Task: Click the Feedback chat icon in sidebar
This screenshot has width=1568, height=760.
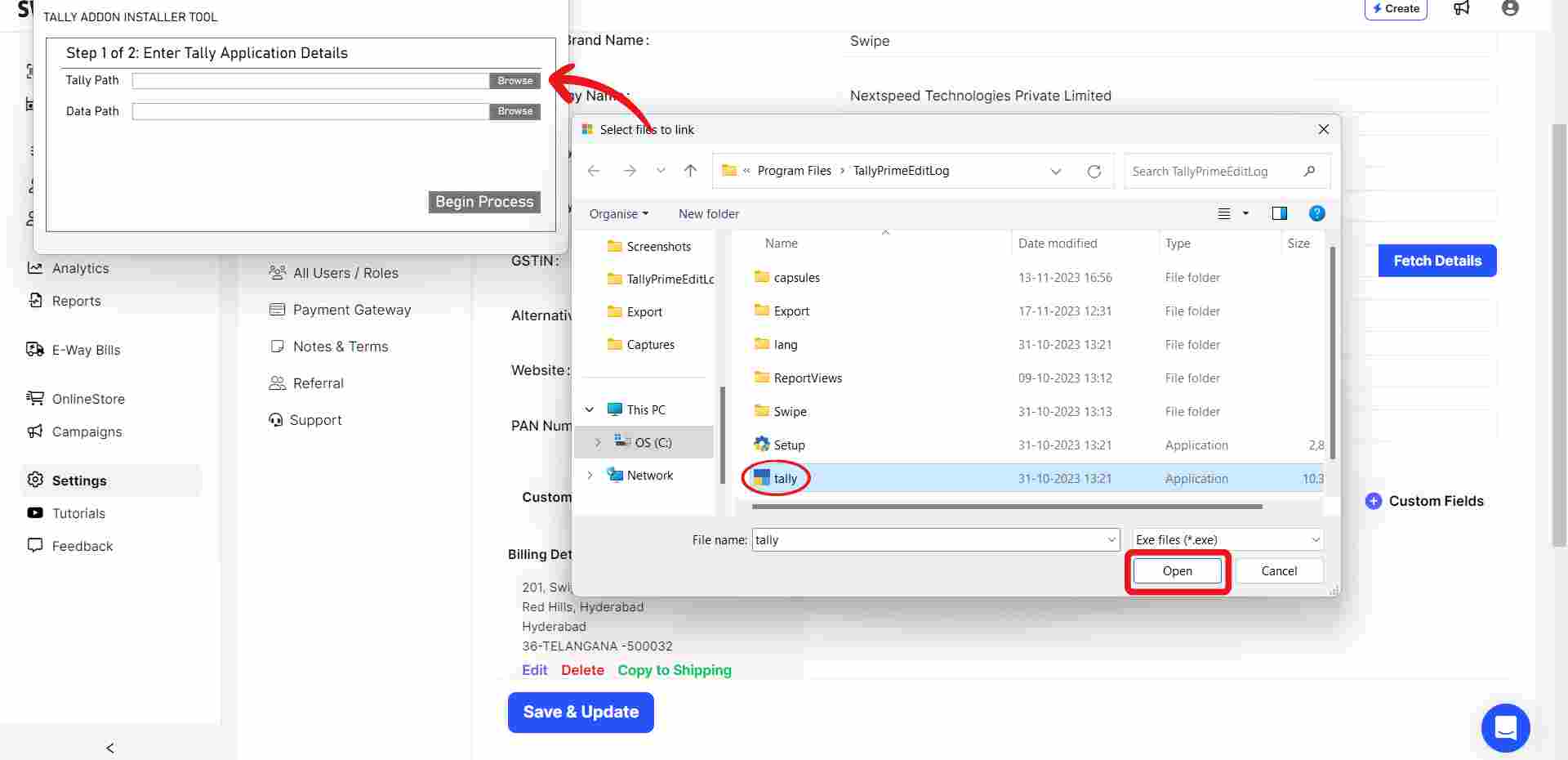Action: (x=35, y=545)
